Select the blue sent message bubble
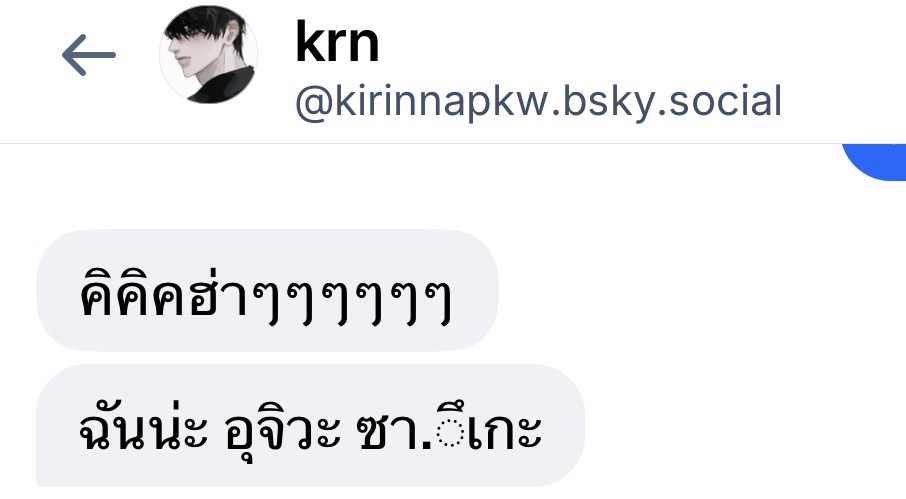Image resolution: width=906 pixels, height=499 pixels. (874, 162)
